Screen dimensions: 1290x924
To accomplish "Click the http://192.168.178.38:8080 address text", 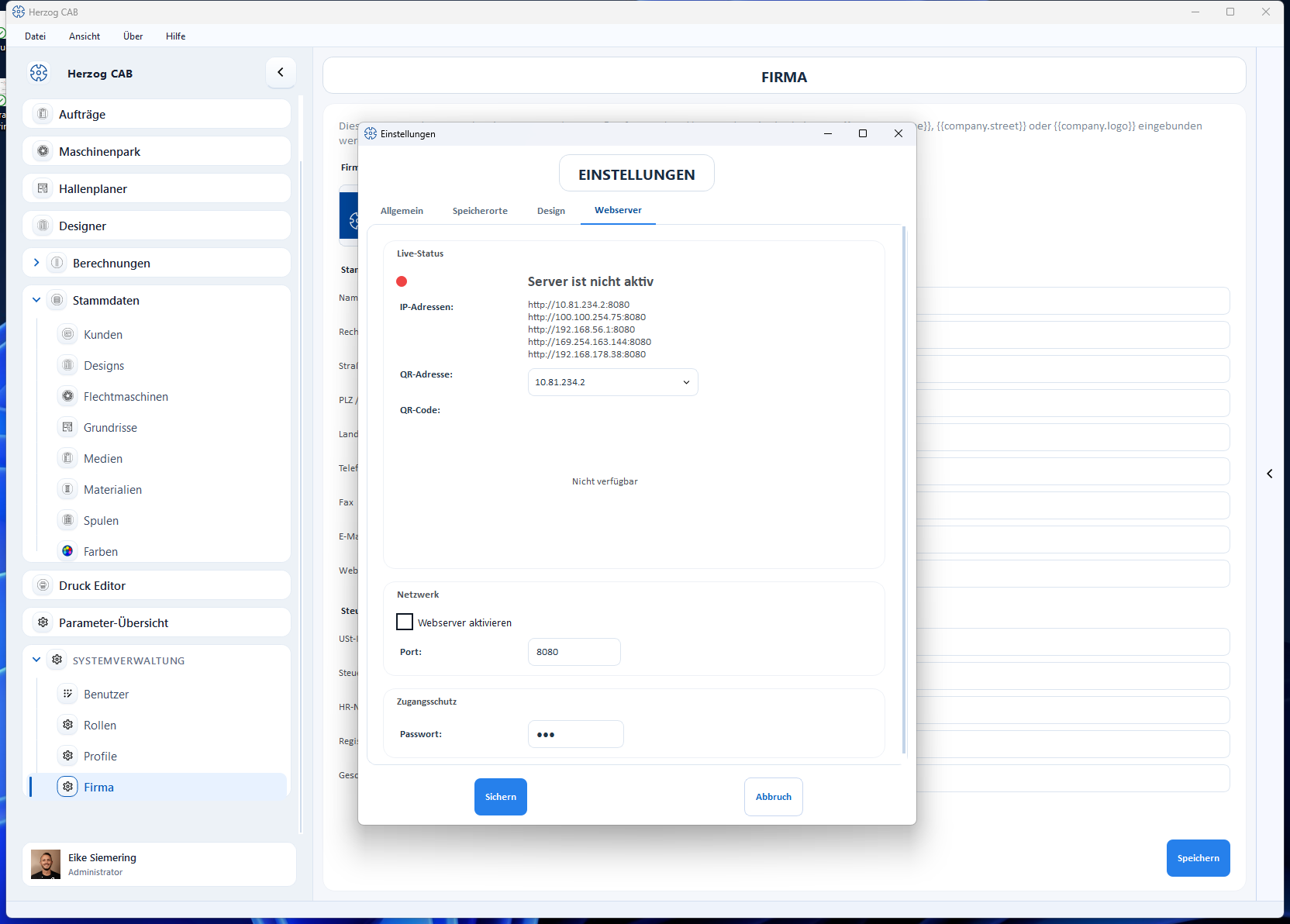I will pyautogui.click(x=587, y=354).
